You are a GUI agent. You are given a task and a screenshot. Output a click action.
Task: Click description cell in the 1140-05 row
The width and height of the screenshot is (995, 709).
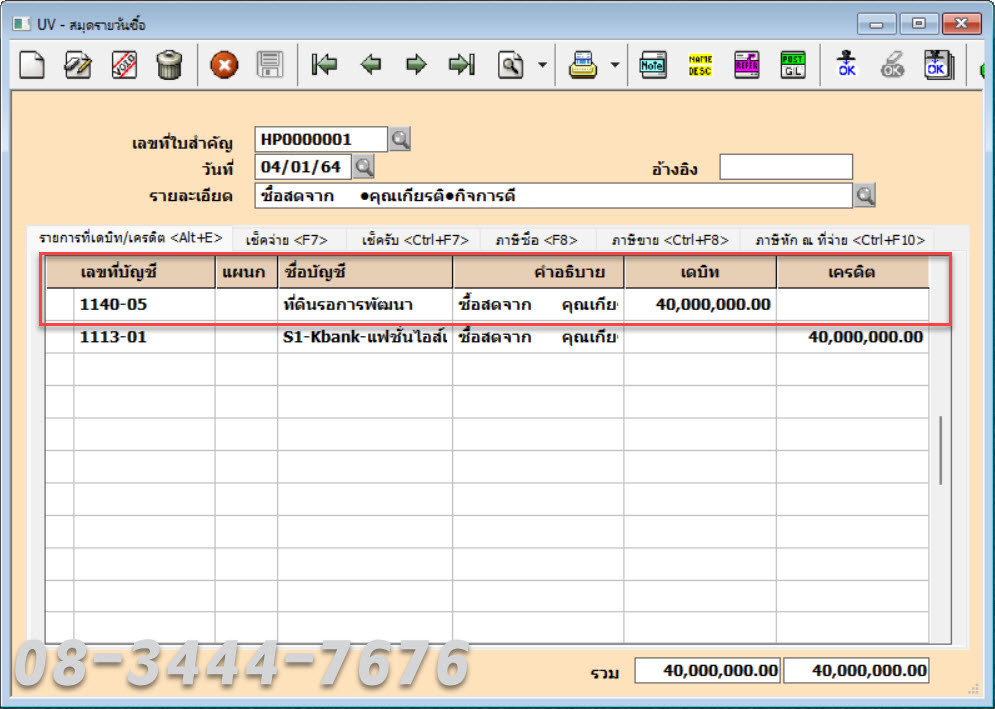pyautogui.click(x=538, y=305)
